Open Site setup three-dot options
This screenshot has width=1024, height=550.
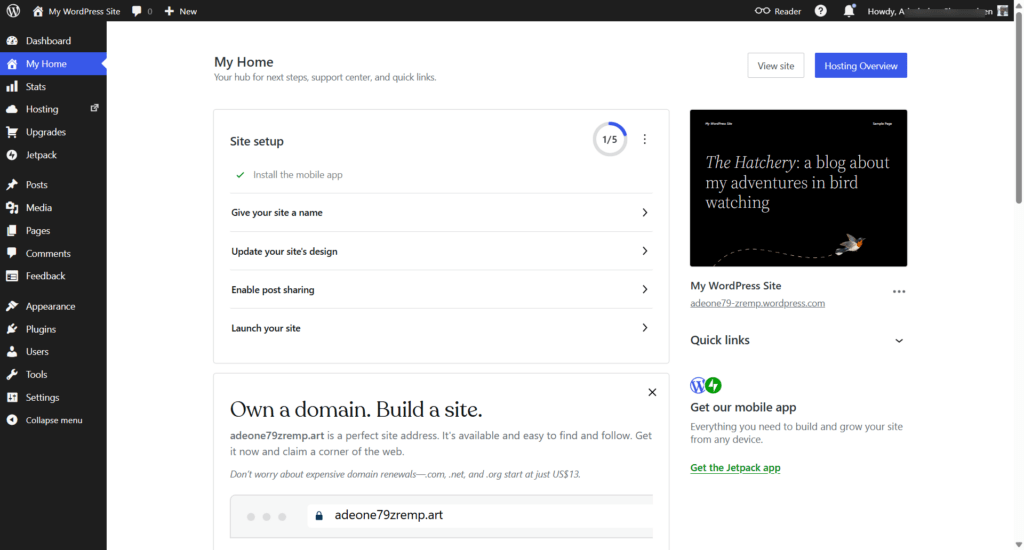coord(645,139)
